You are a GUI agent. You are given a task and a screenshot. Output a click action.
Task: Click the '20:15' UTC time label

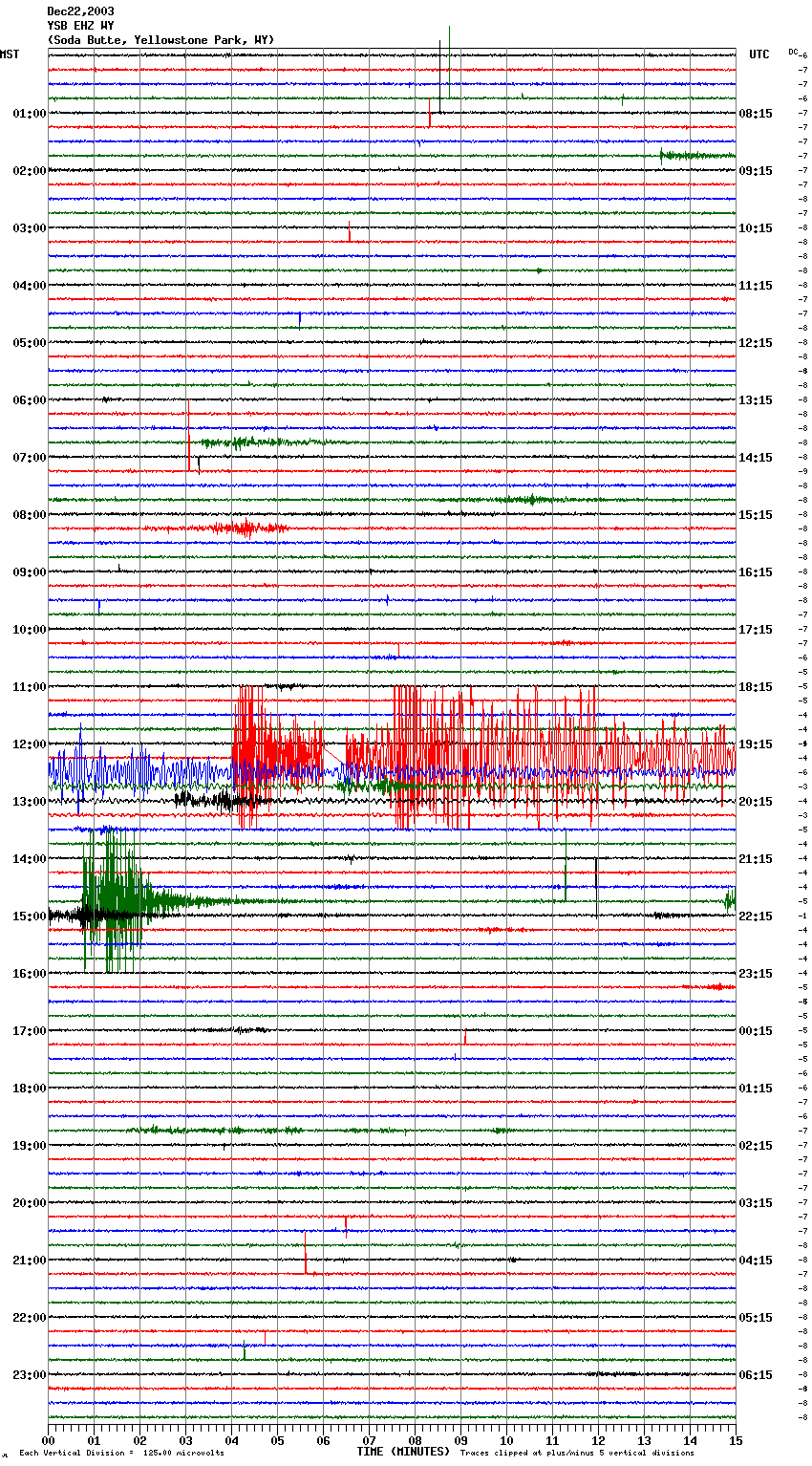756,802
